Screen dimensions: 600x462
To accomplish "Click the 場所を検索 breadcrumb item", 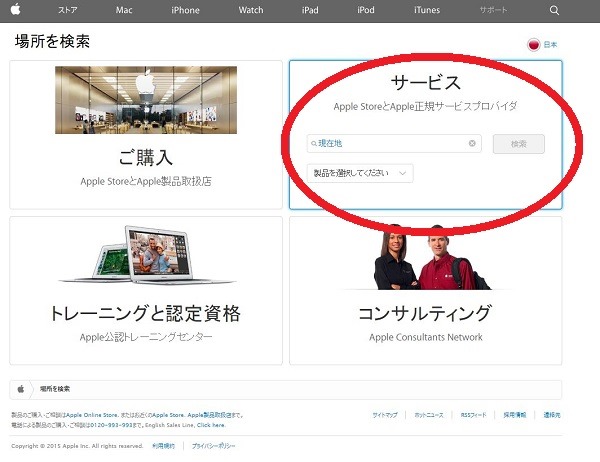I will point(55,389).
